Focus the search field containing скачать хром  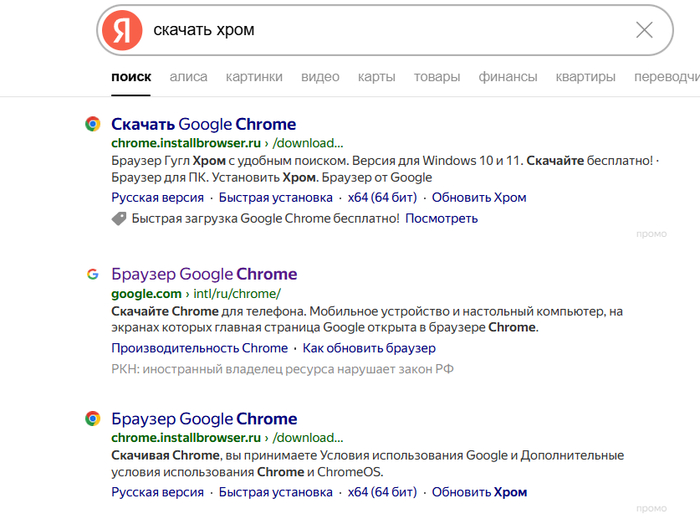click(380, 30)
